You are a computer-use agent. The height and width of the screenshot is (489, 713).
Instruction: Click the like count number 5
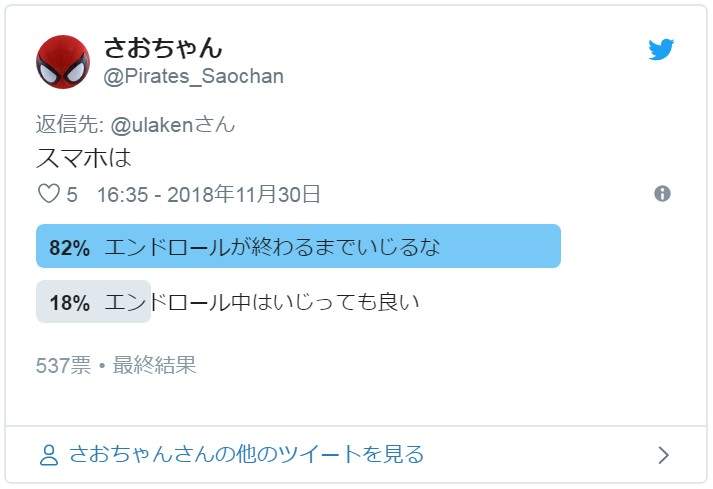click(72, 194)
